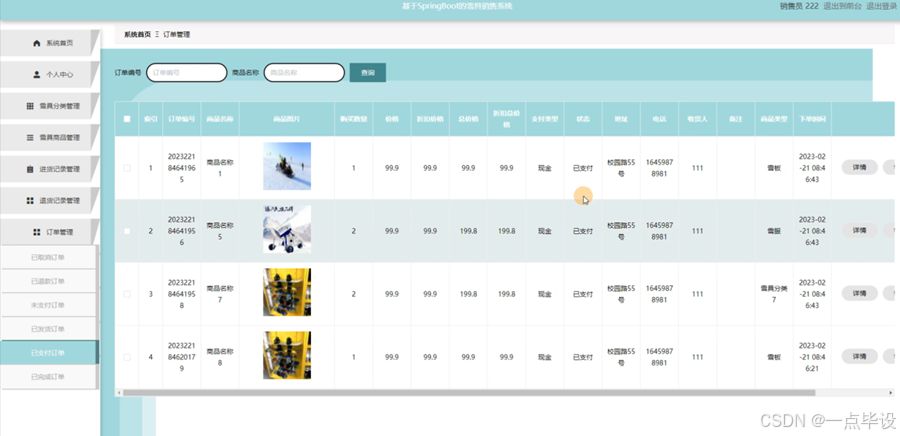Click the table scrollbar's left arrow
This screenshot has height=436, width=900.
pyautogui.click(x=119, y=393)
